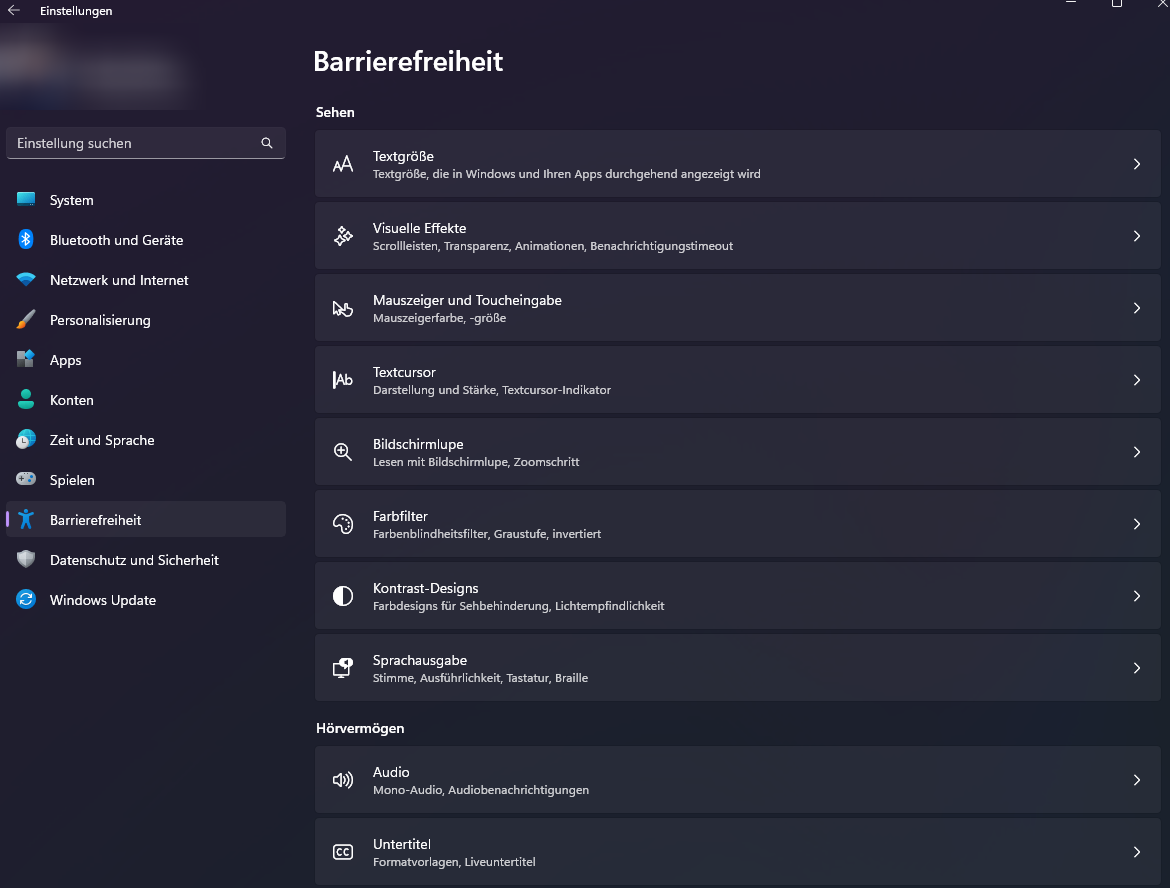Go to Datenschutz und Sicherheit
This screenshot has width=1170, height=888.
(x=134, y=560)
